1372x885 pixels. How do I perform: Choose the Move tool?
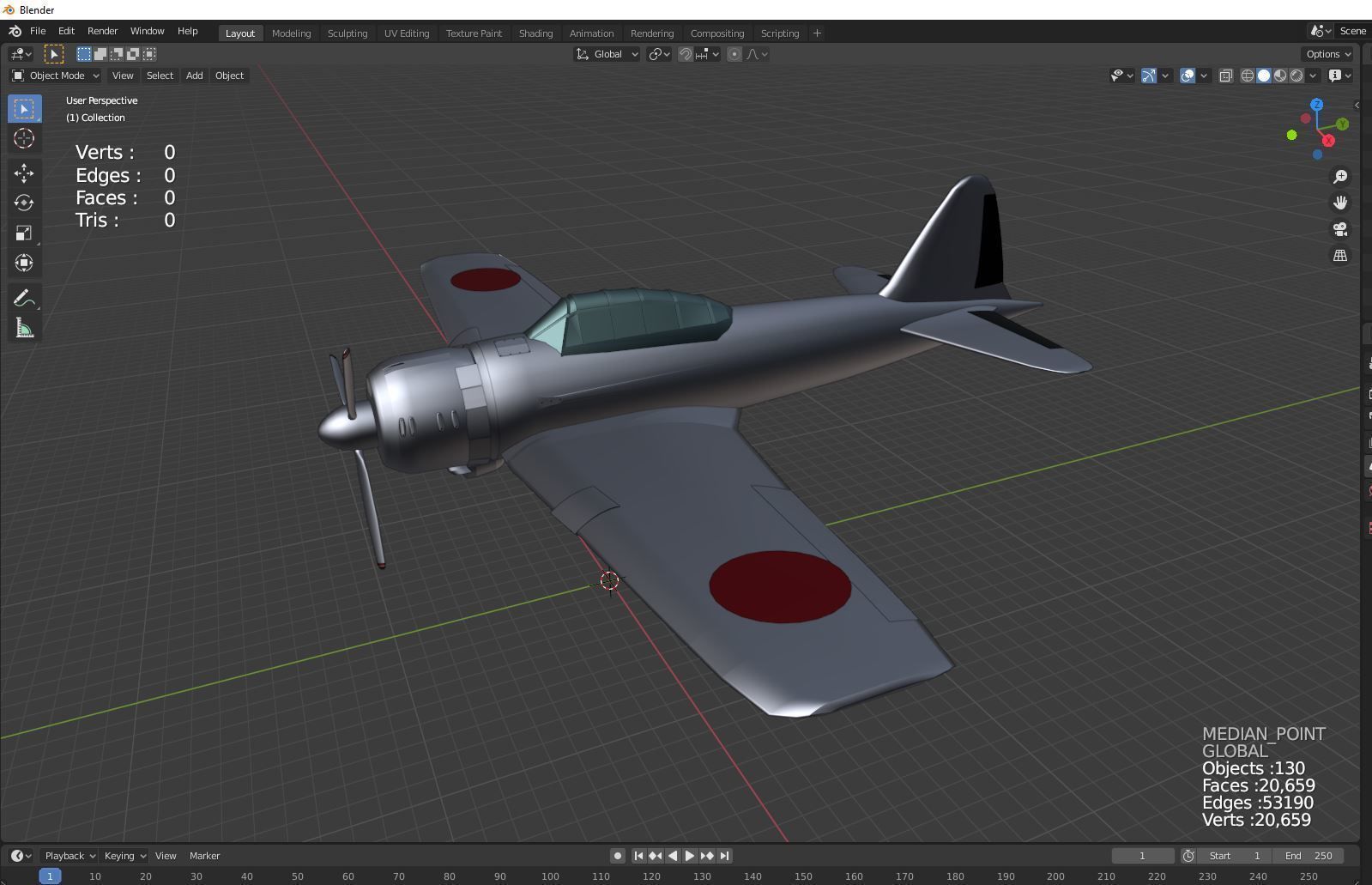click(24, 173)
